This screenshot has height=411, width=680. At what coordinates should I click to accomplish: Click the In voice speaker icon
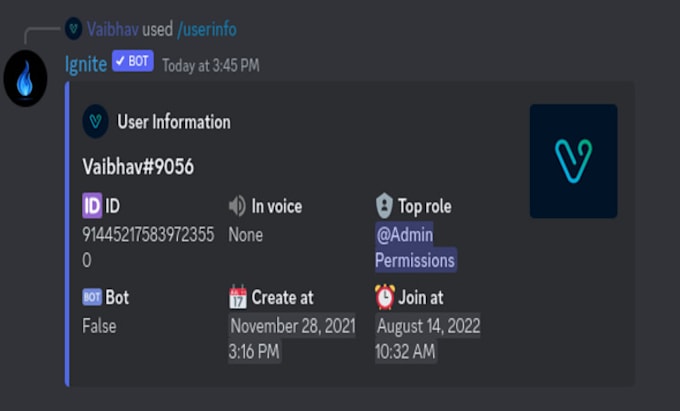(237, 206)
